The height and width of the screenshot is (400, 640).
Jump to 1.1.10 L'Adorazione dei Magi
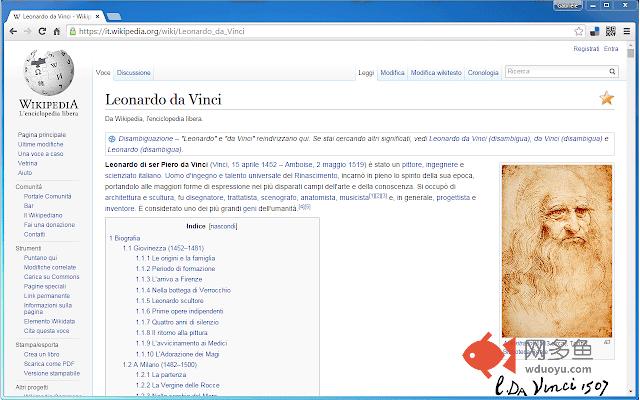coord(177,354)
